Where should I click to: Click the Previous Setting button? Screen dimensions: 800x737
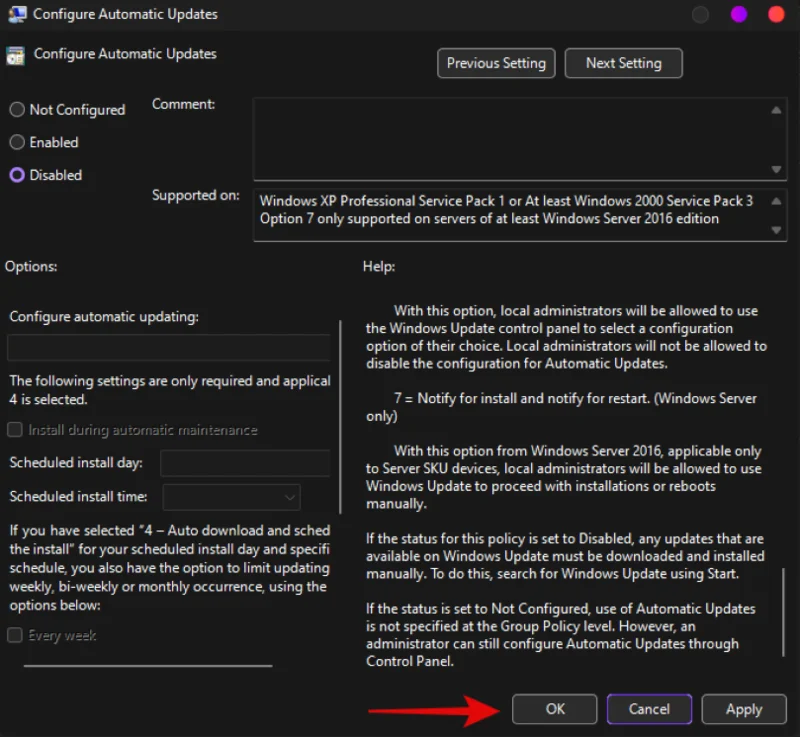tap(496, 63)
